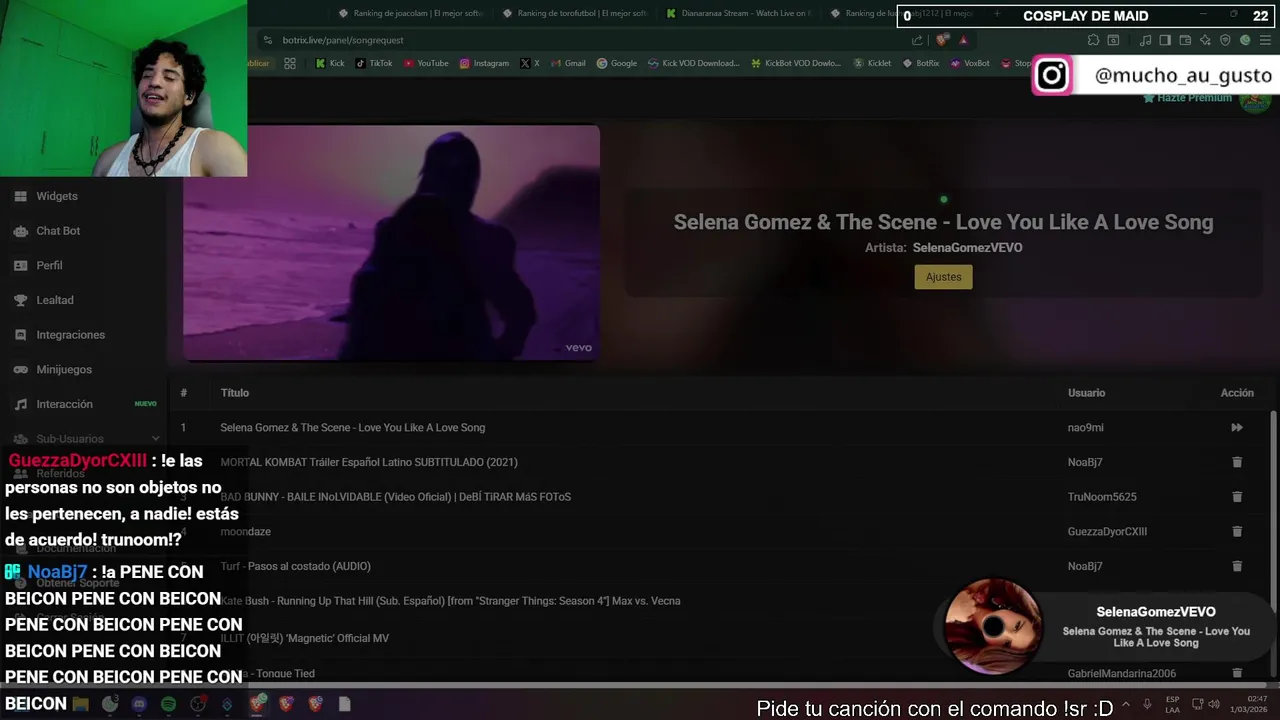This screenshot has width=1280, height=720.
Task: Open the Google bookmark
Action: (617, 63)
